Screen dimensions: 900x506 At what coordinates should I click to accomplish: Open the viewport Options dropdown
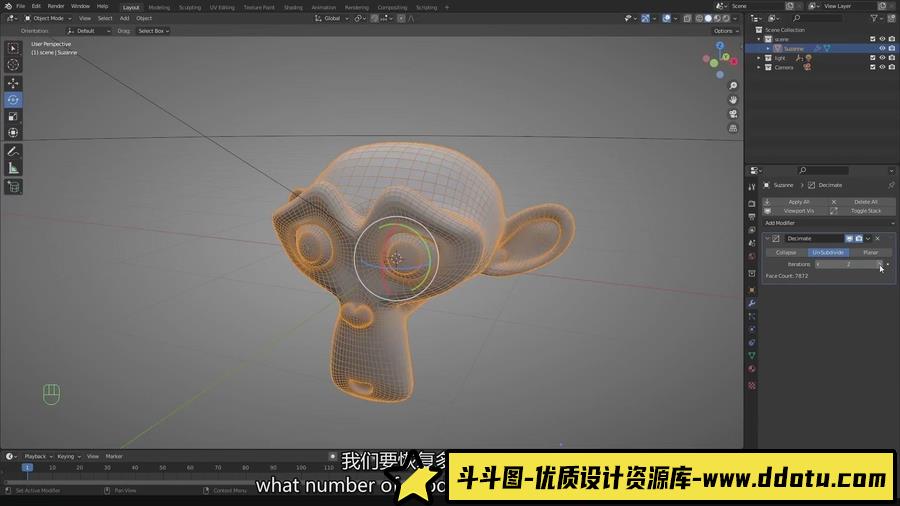coord(726,31)
